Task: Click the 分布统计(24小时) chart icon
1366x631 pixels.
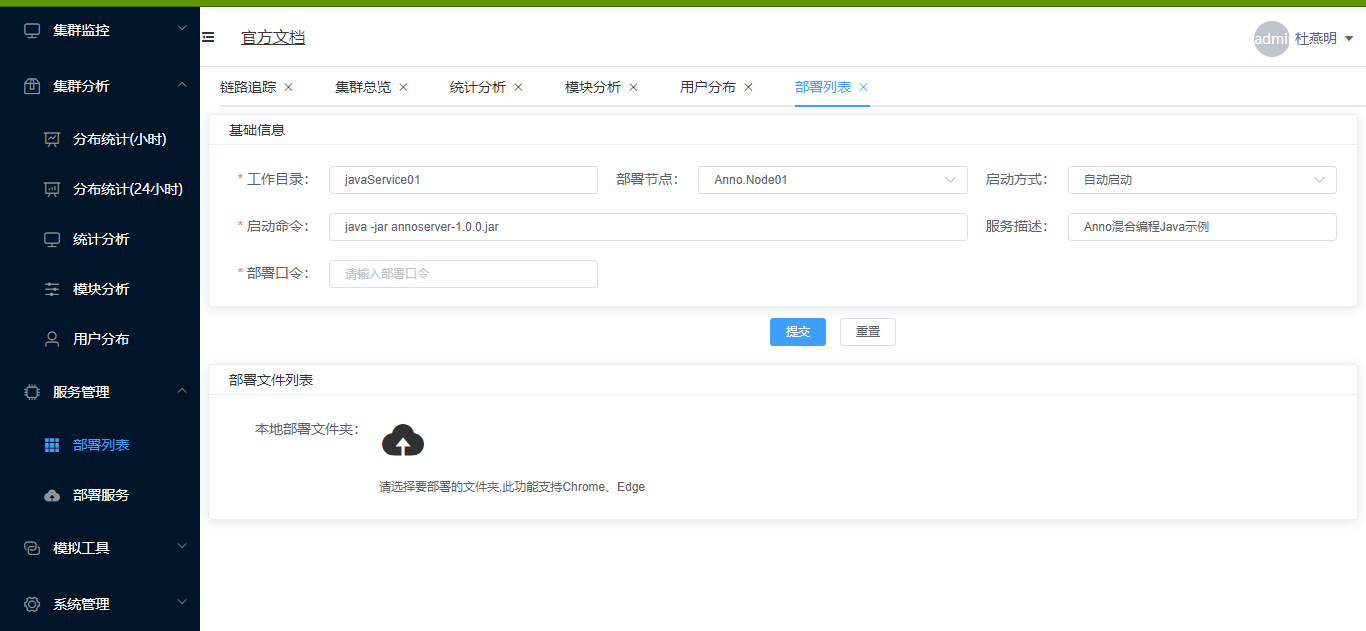Action: (x=52, y=189)
